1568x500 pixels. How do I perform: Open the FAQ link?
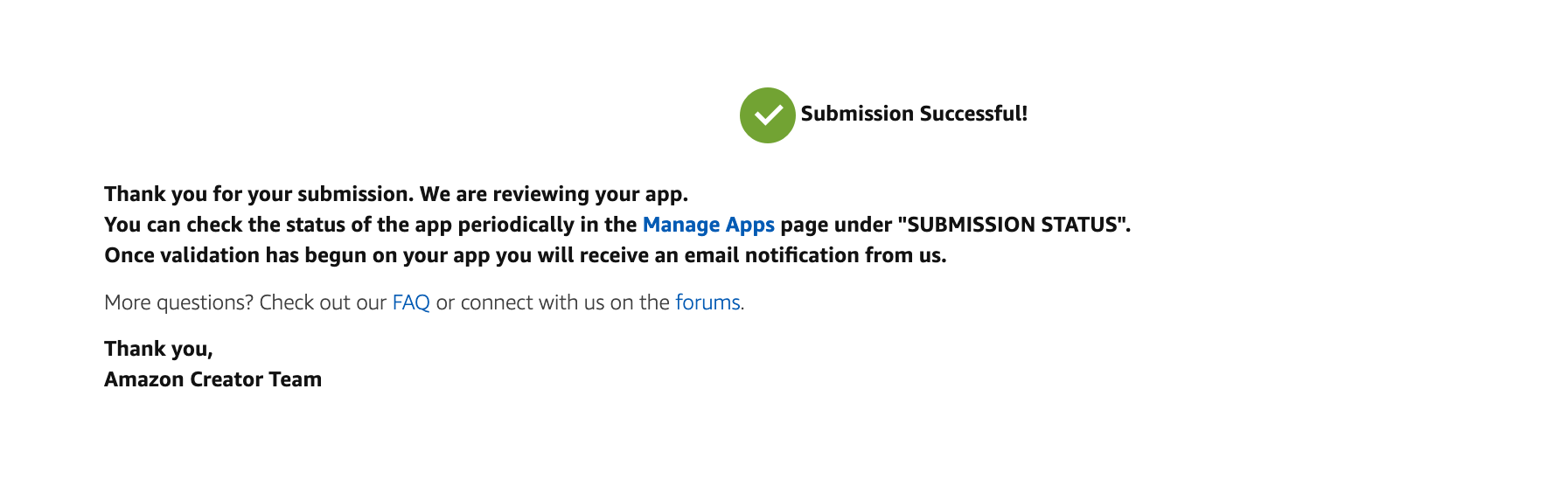coord(411,302)
